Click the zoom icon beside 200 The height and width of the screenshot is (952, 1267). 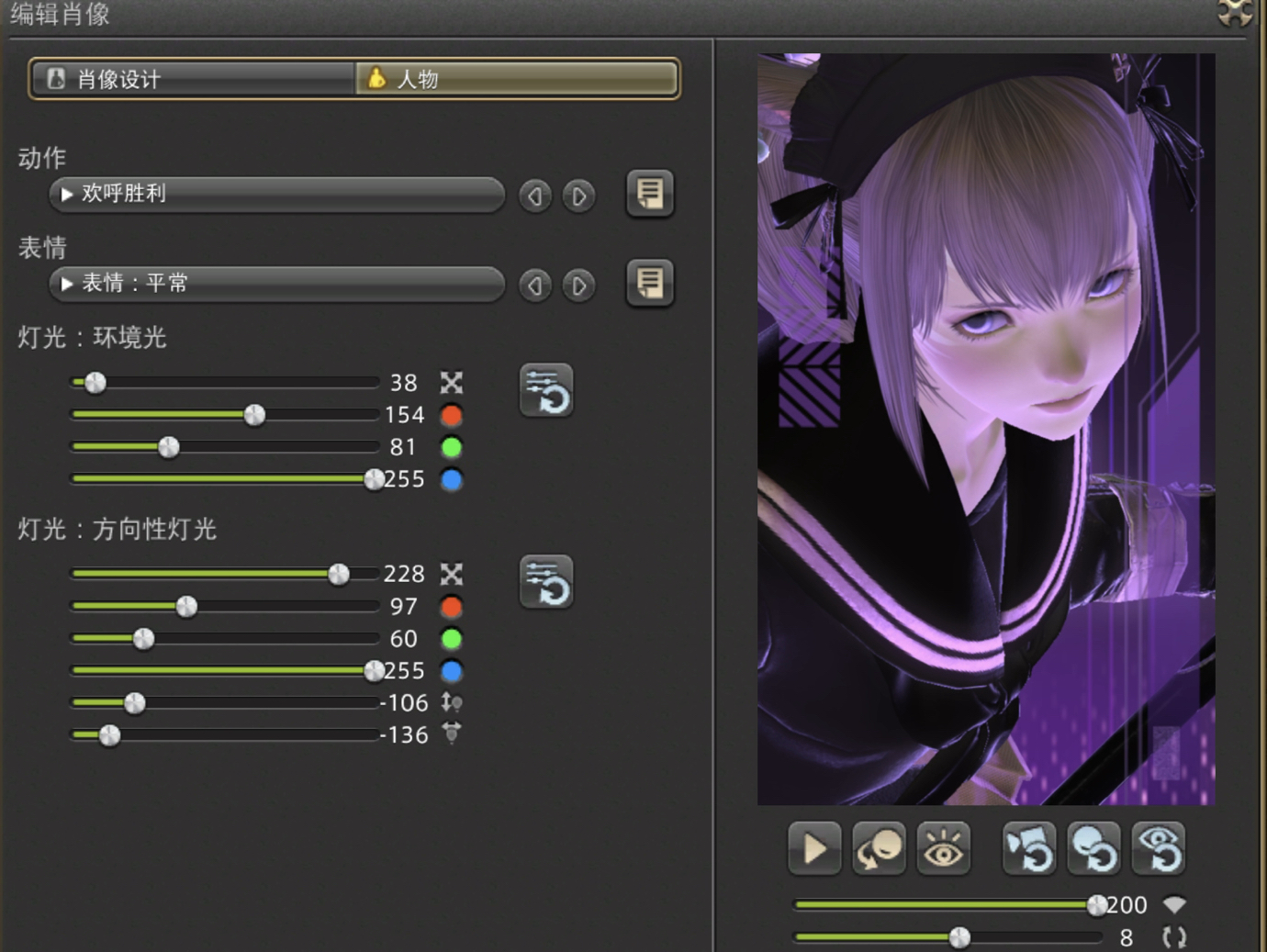1174,905
